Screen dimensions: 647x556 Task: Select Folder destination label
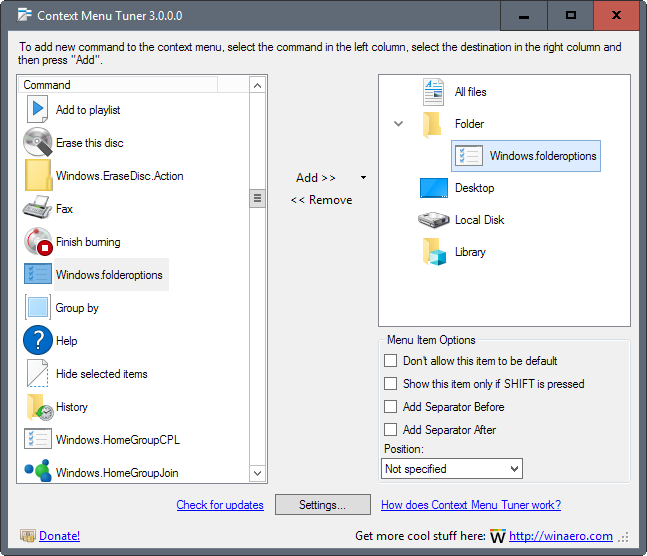coord(469,124)
